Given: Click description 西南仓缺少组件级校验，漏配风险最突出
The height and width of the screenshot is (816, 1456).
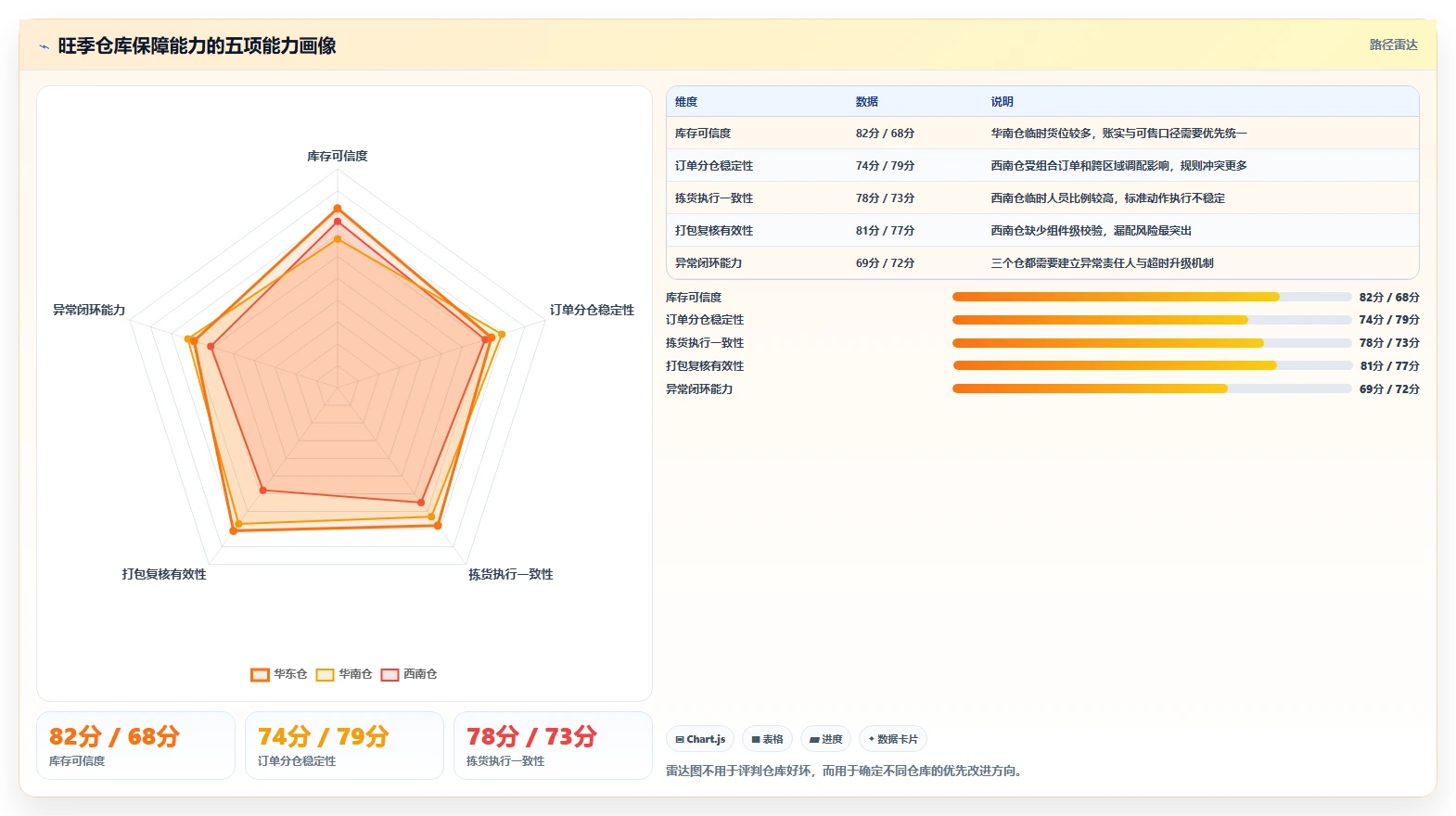Looking at the screenshot, I should (1092, 231).
